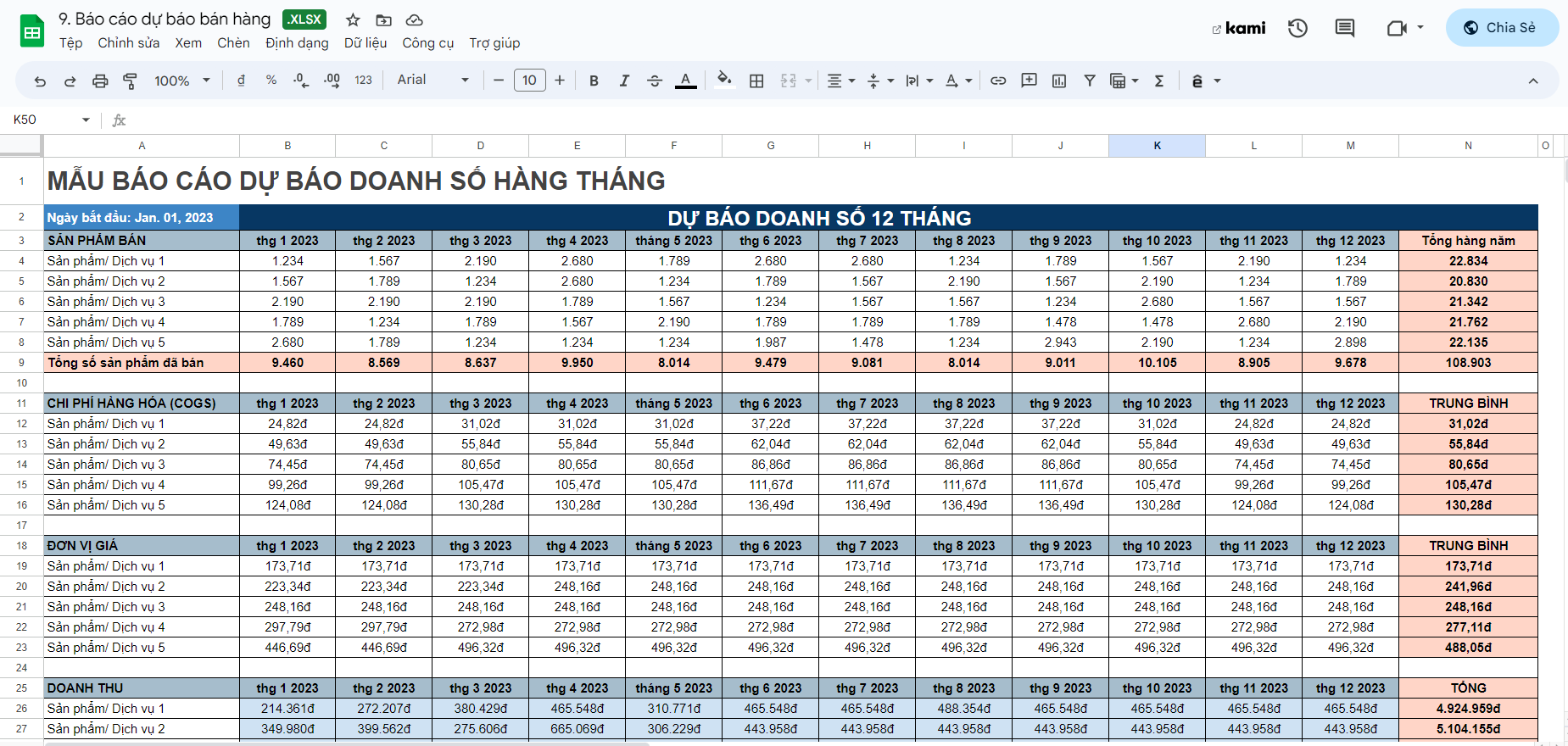Viewport: 1568px width, 746px height.
Task: Click cell 'Tổng số sản phẩm đã bán'
Action: 142,363
